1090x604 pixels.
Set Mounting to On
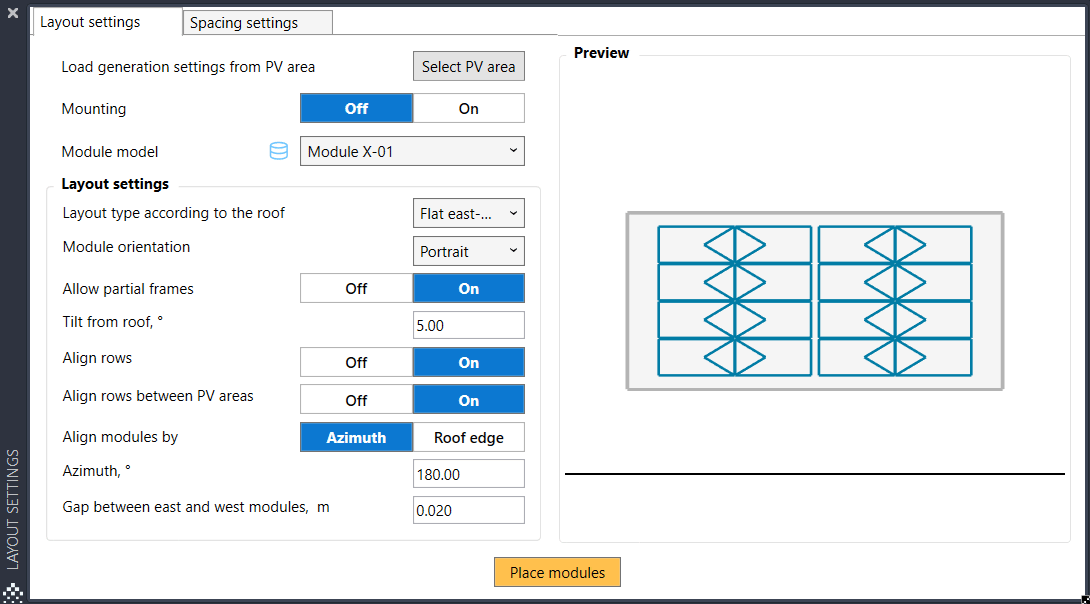(469, 108)
